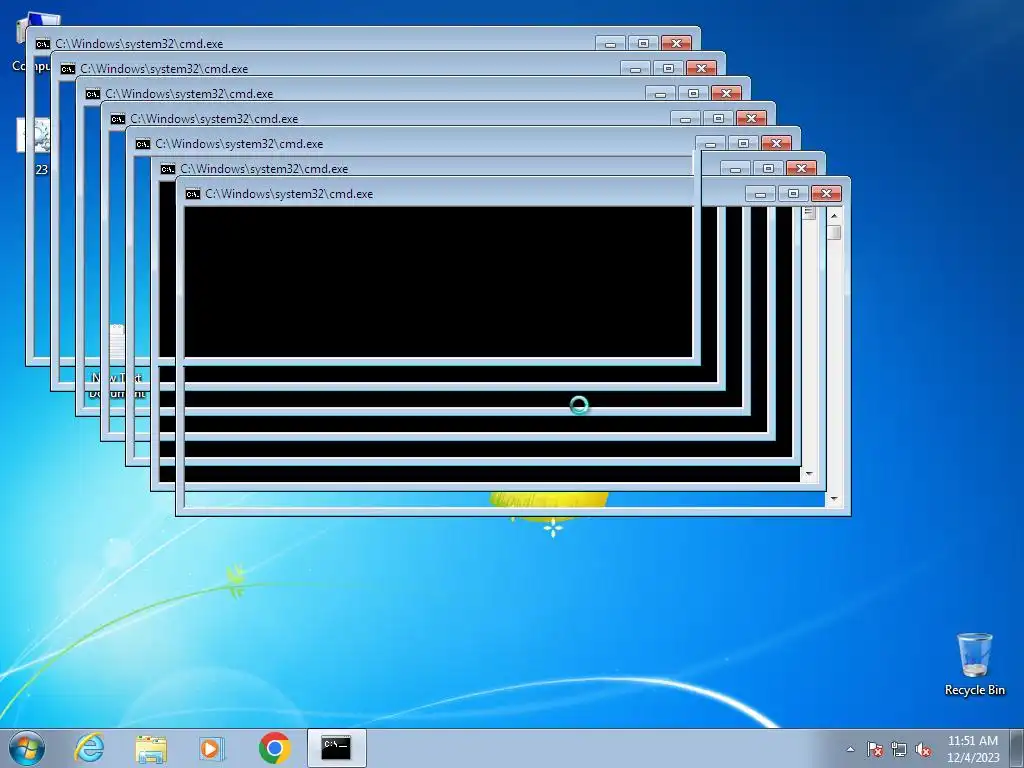Click title text of the uppermost cmd.exe window
Viewport: 1024px width, 768px height.
(139, 44)
